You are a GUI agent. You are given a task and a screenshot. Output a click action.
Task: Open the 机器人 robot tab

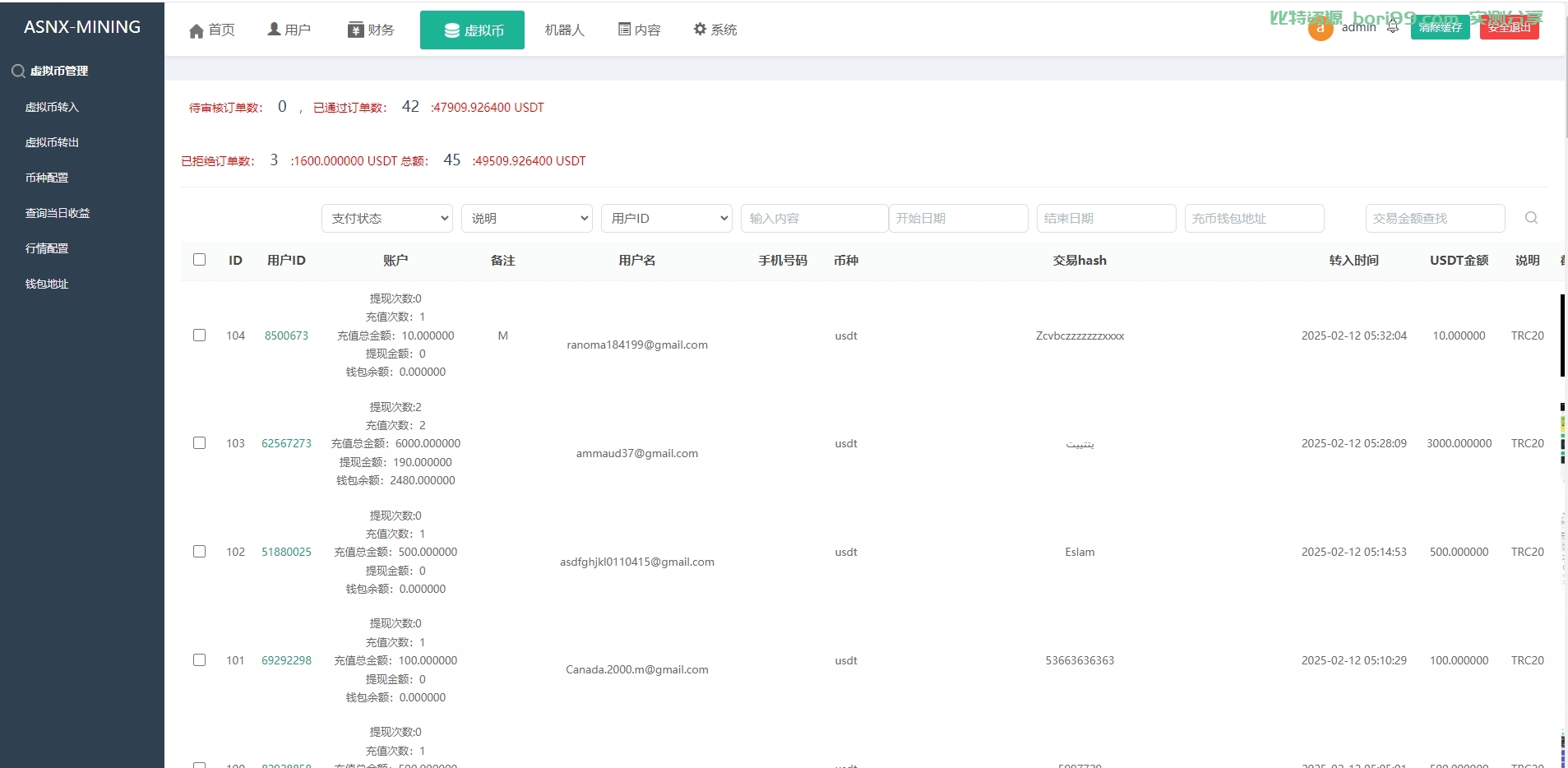point(565,30)
